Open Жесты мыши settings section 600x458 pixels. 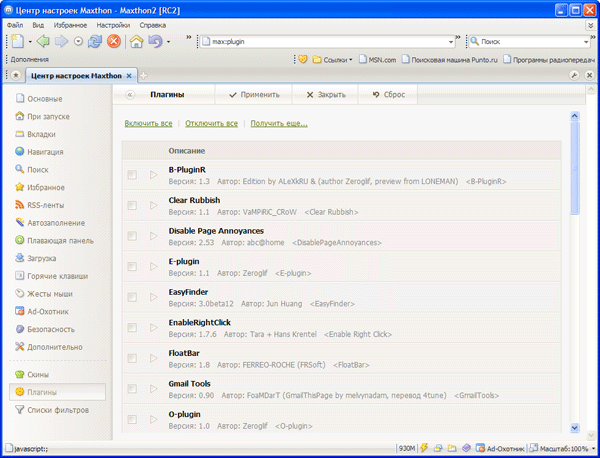[44, 294]
